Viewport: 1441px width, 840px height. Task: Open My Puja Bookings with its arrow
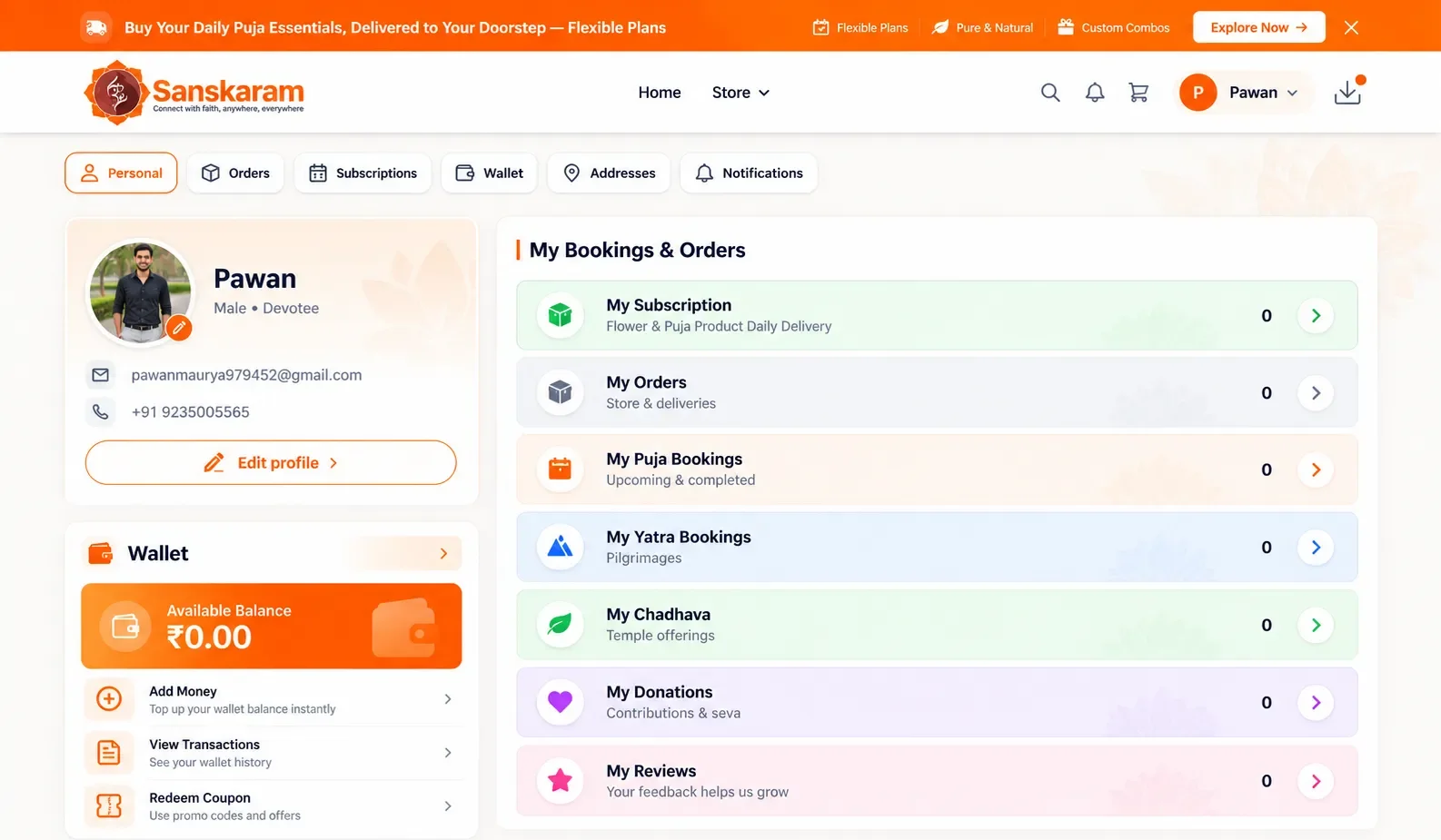pos(1316,469)
